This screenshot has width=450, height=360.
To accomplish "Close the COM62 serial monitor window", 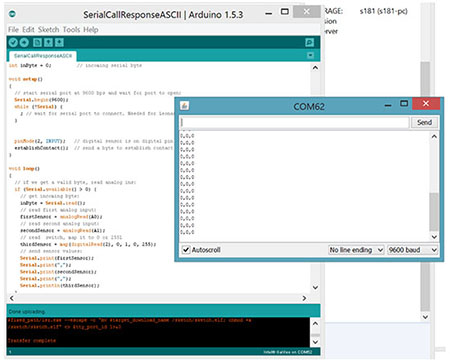I will coord(426,104).
